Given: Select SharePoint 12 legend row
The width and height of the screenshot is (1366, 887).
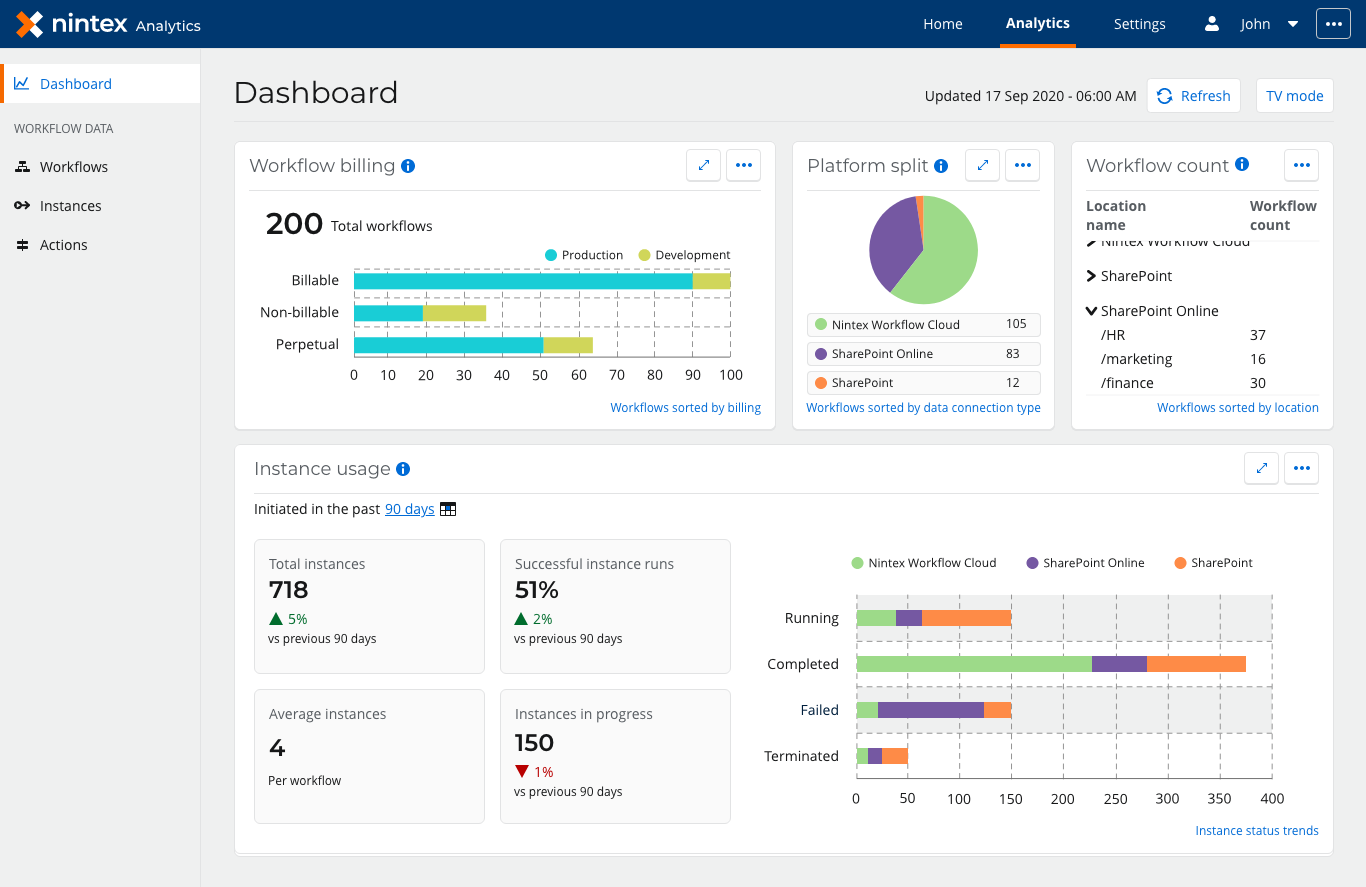Looking at the screenshot, I should pos(923,383).
